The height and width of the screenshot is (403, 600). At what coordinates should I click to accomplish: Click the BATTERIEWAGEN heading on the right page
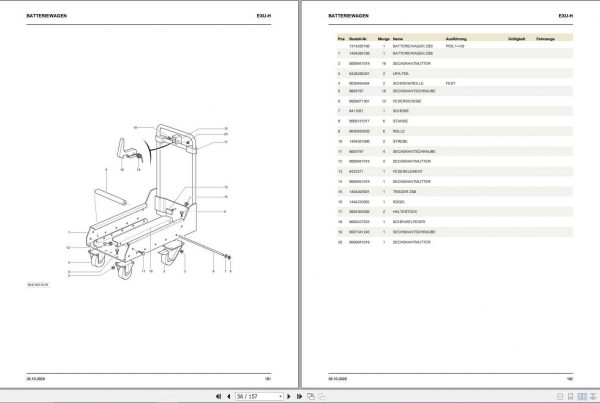click(x=348, y=16)
